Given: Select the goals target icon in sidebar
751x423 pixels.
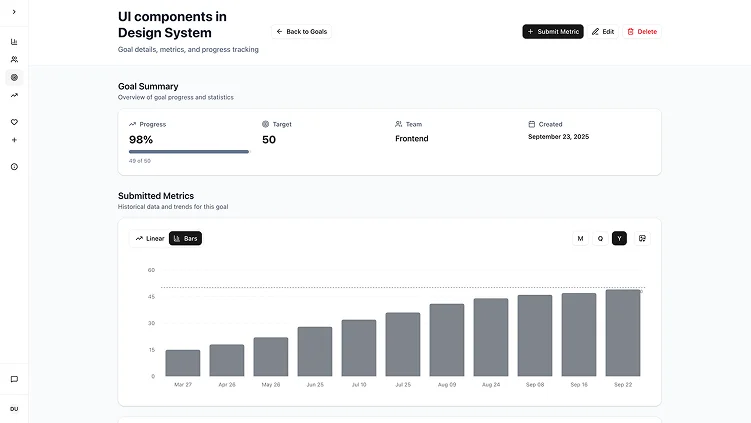Looking at the screenshot, I should (14, 77).
